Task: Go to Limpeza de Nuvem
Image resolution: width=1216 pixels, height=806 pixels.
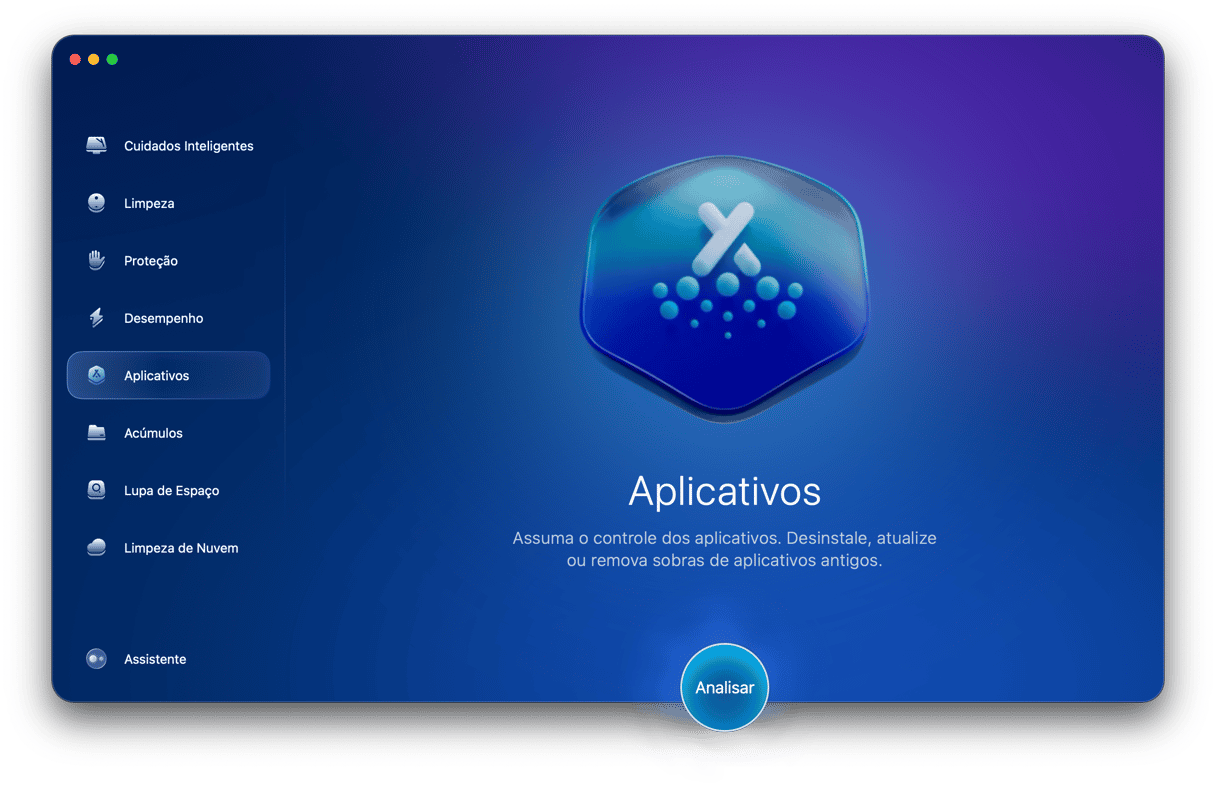Action: tap(168, 548)
